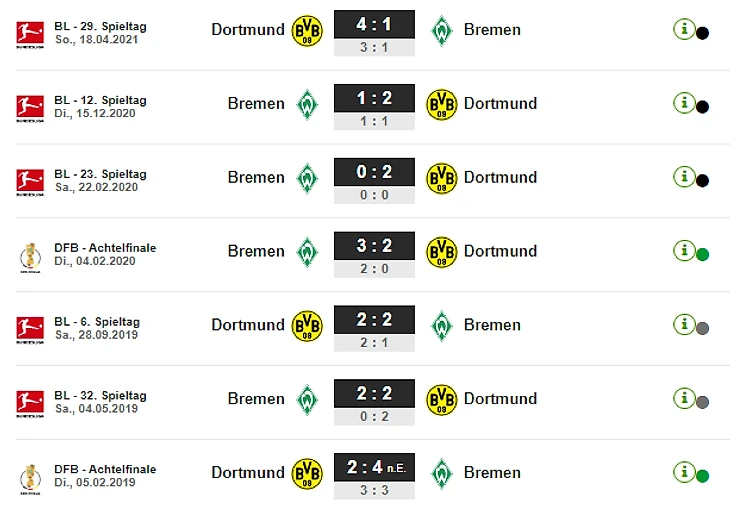Open the 4:1 score box
730x508 pixels.
[374, 24]
